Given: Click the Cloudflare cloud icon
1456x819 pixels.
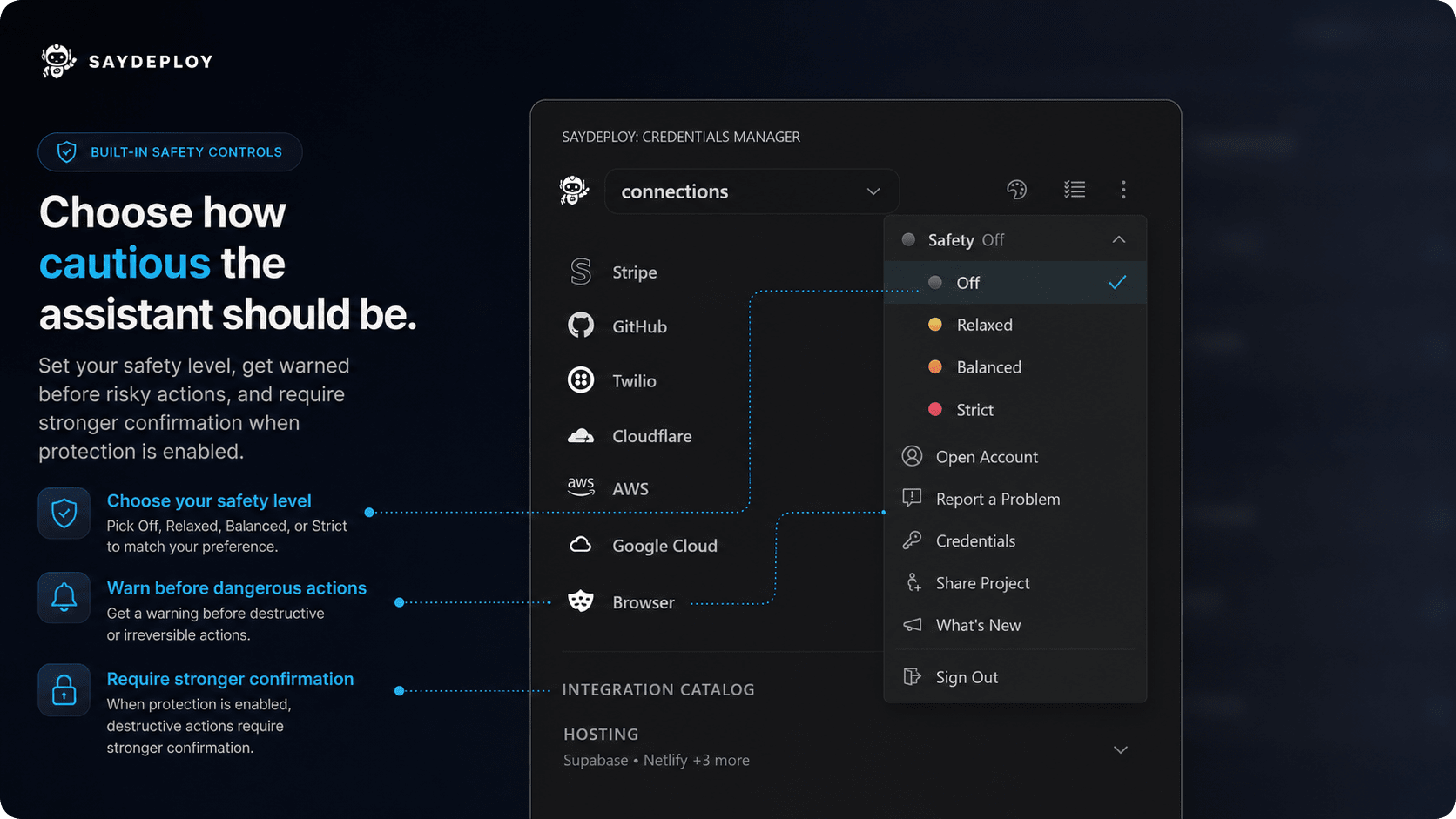Looking at the screenshot, I should click(x=581, y=435).
